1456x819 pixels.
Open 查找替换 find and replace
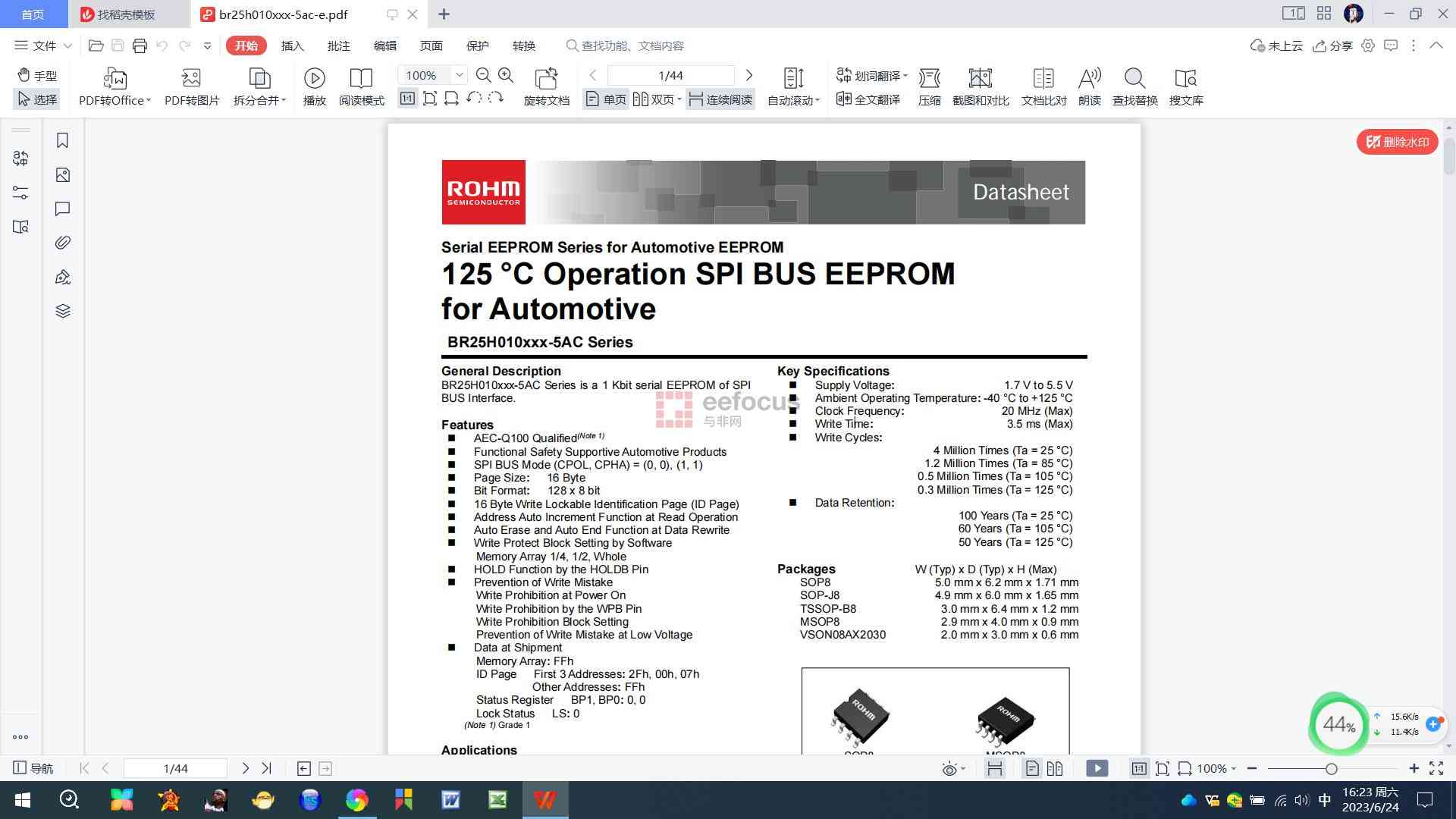[1134, 87]
